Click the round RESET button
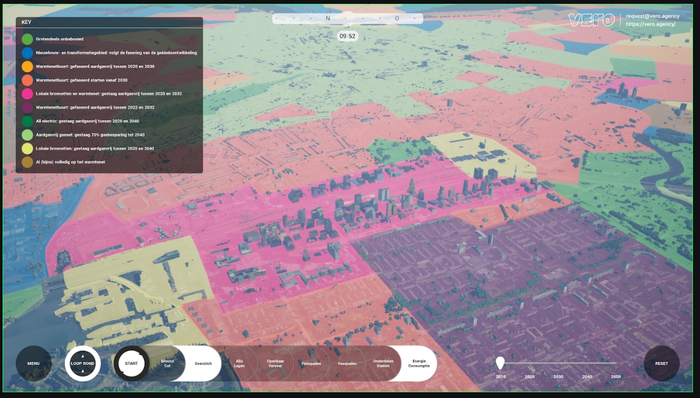700x398 pixels. [662, 363]
